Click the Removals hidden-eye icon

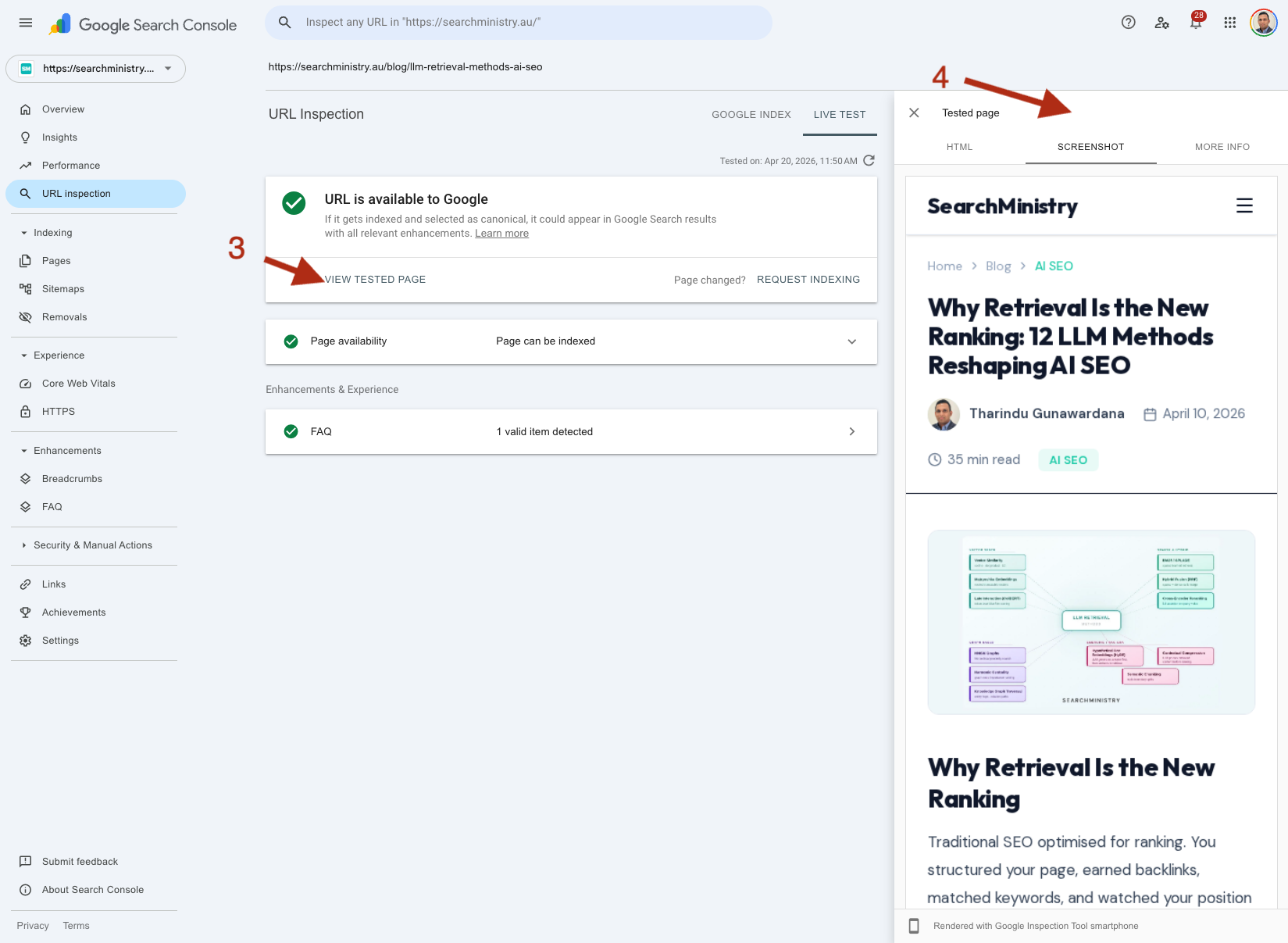(x=26, y=317)
